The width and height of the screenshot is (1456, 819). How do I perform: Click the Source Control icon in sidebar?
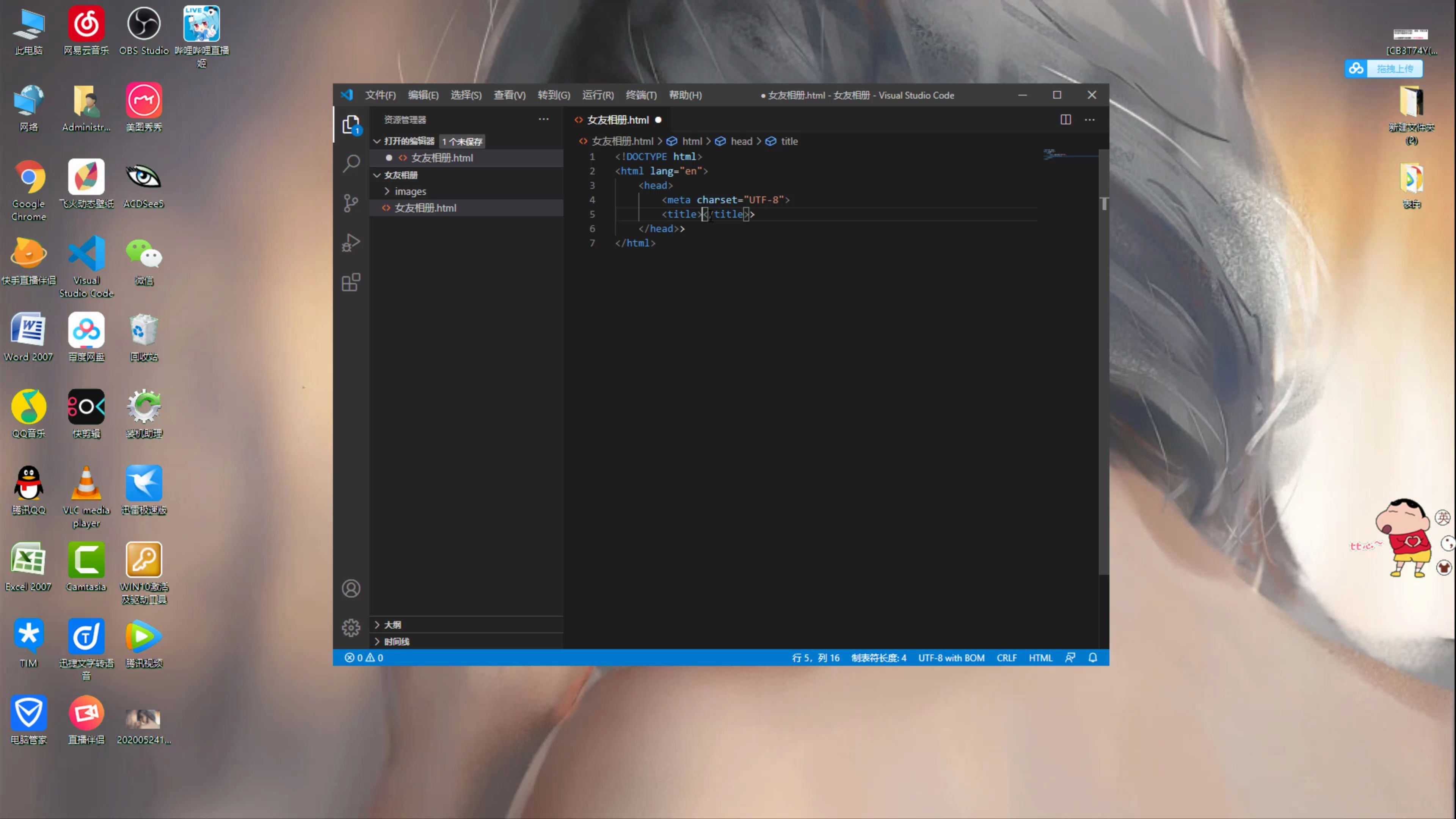point(351,202)
